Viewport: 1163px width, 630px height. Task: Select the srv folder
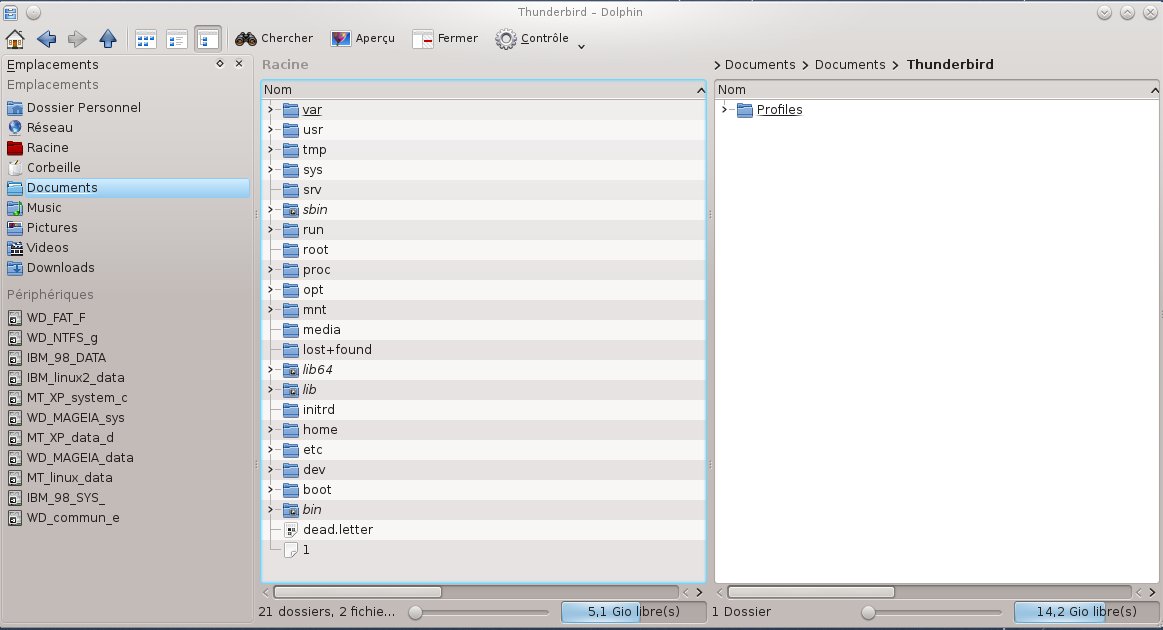[x=303, y=190]
